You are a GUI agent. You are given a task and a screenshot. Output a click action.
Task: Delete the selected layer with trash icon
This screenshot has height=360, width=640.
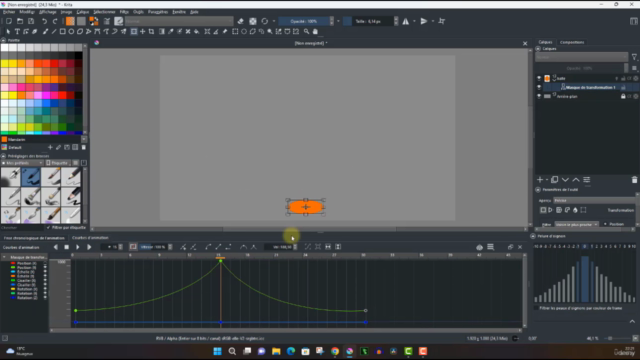(634, 180)
